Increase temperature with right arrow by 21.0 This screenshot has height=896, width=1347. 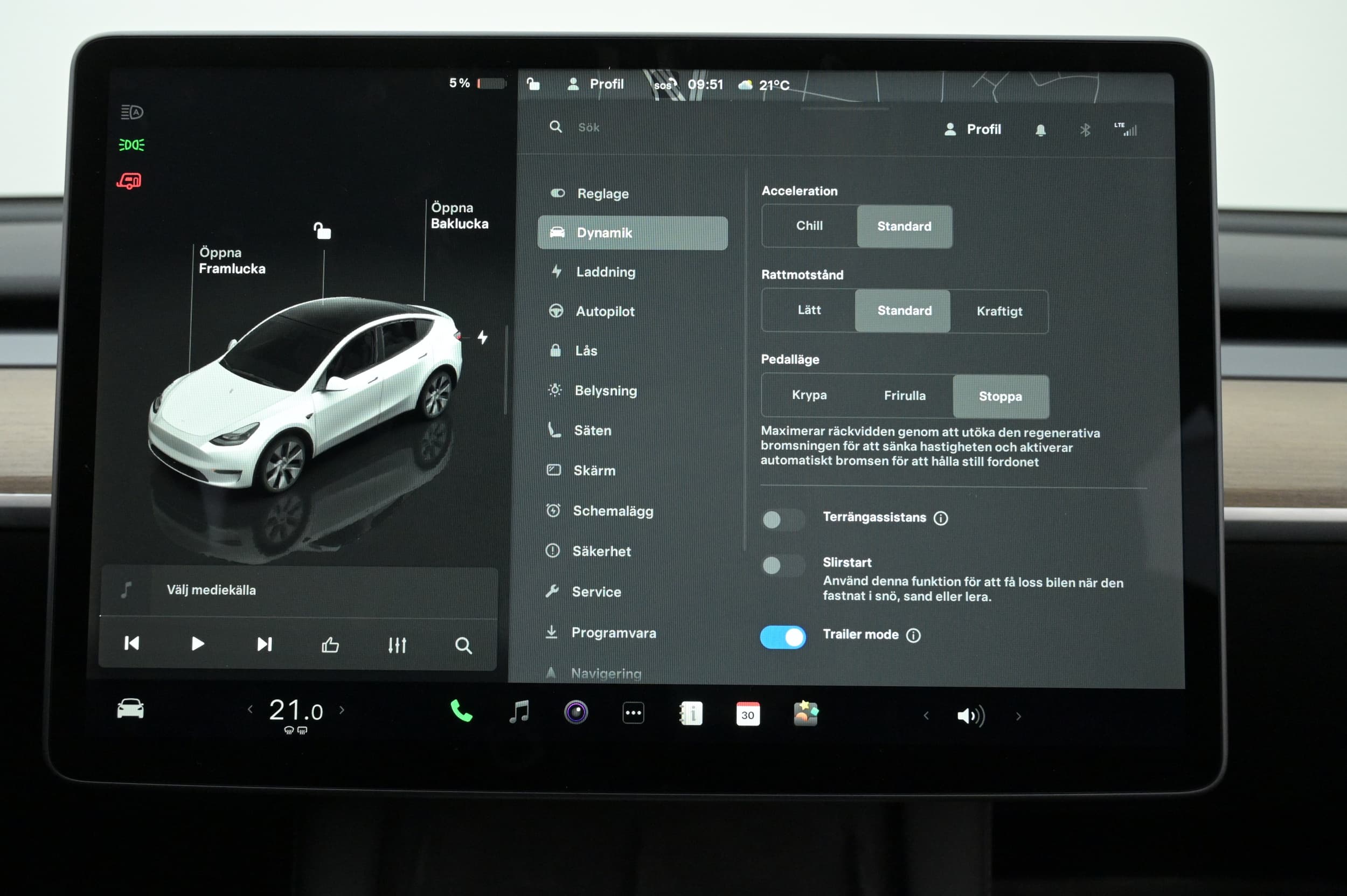click(x=342, y=710)
